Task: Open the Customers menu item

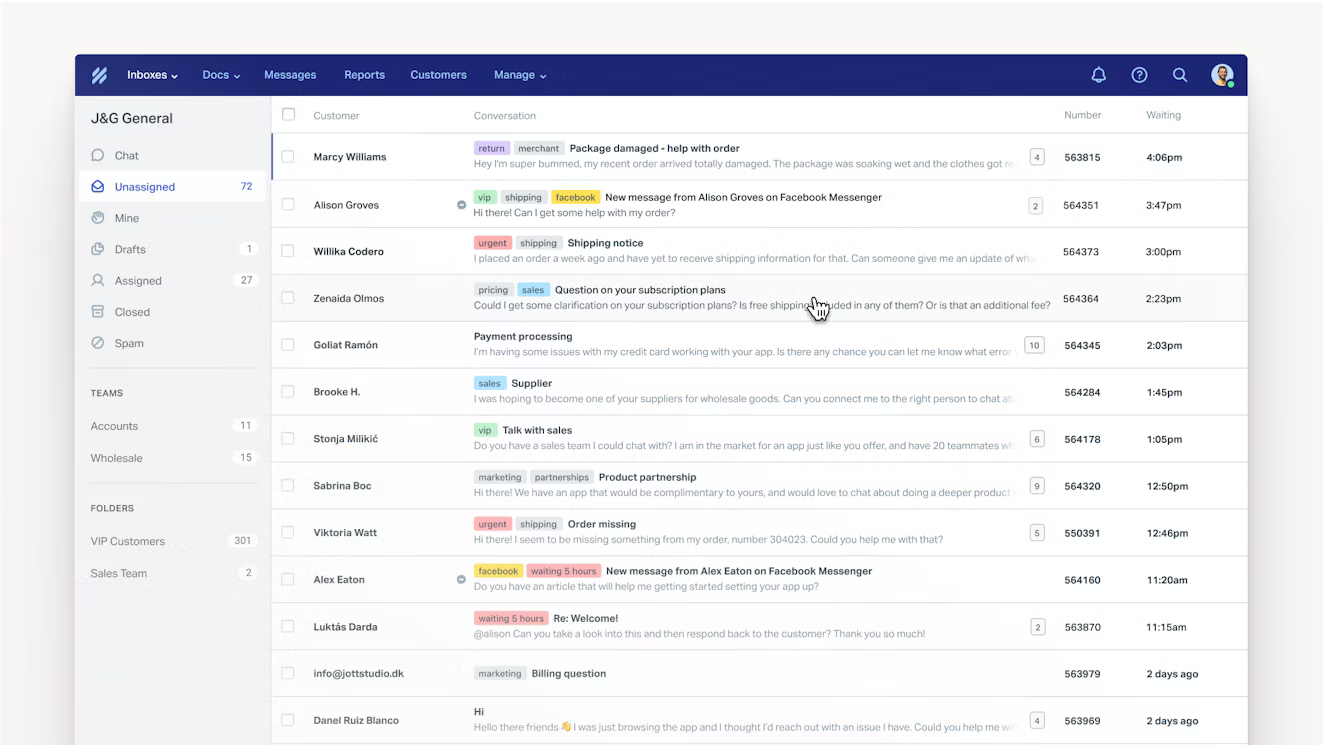Action: (x=438, y=74)
